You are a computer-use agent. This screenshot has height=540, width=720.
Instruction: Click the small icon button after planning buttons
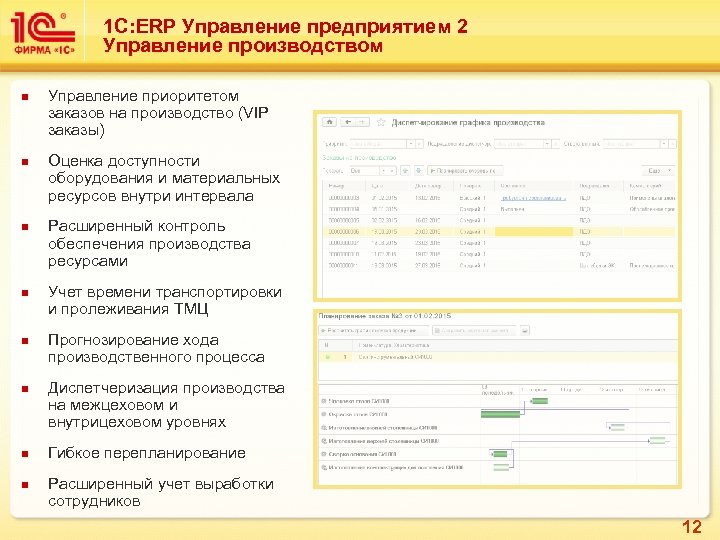point(524,331)
